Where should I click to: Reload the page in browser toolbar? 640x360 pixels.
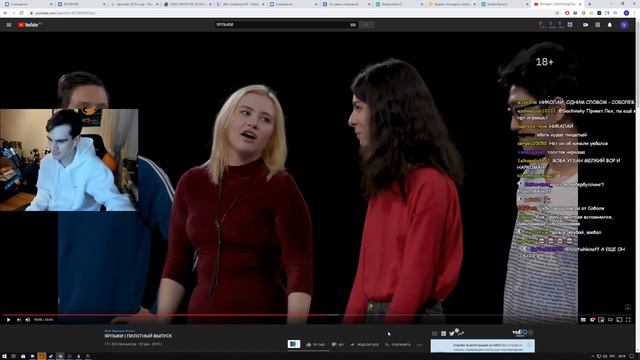pos(22,13)
